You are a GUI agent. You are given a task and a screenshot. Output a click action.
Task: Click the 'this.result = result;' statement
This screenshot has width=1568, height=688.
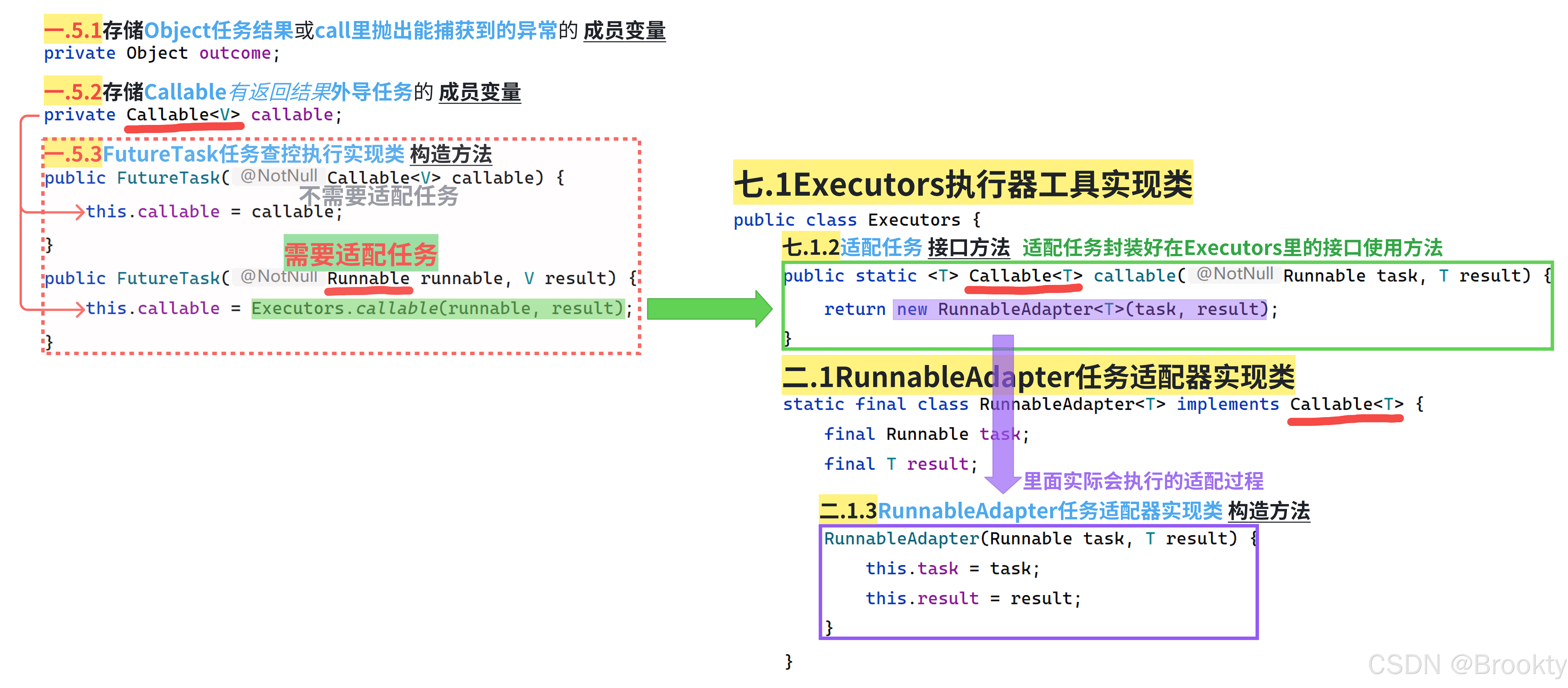pyautogui.click(x=973, y=598)
